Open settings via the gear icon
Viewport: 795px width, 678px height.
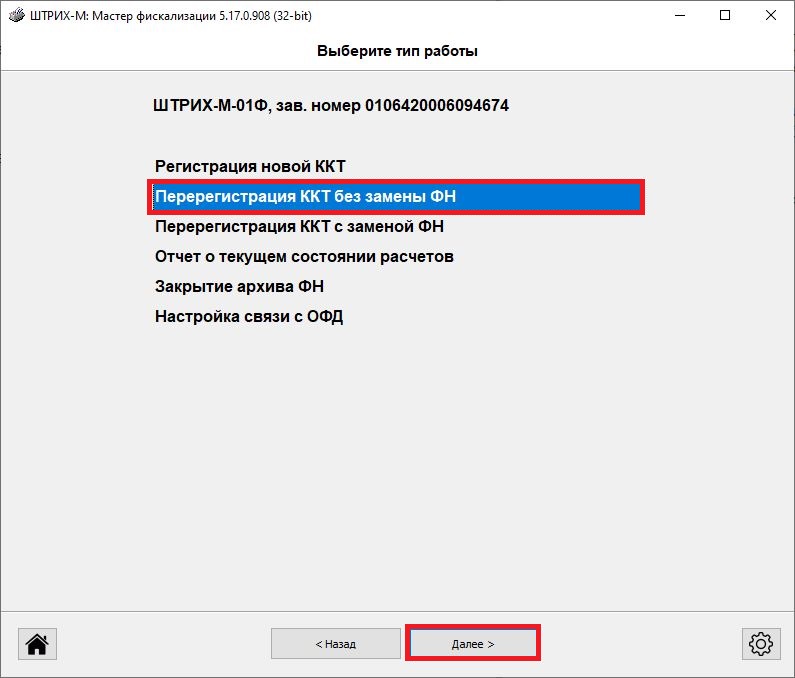click(761, 644)
